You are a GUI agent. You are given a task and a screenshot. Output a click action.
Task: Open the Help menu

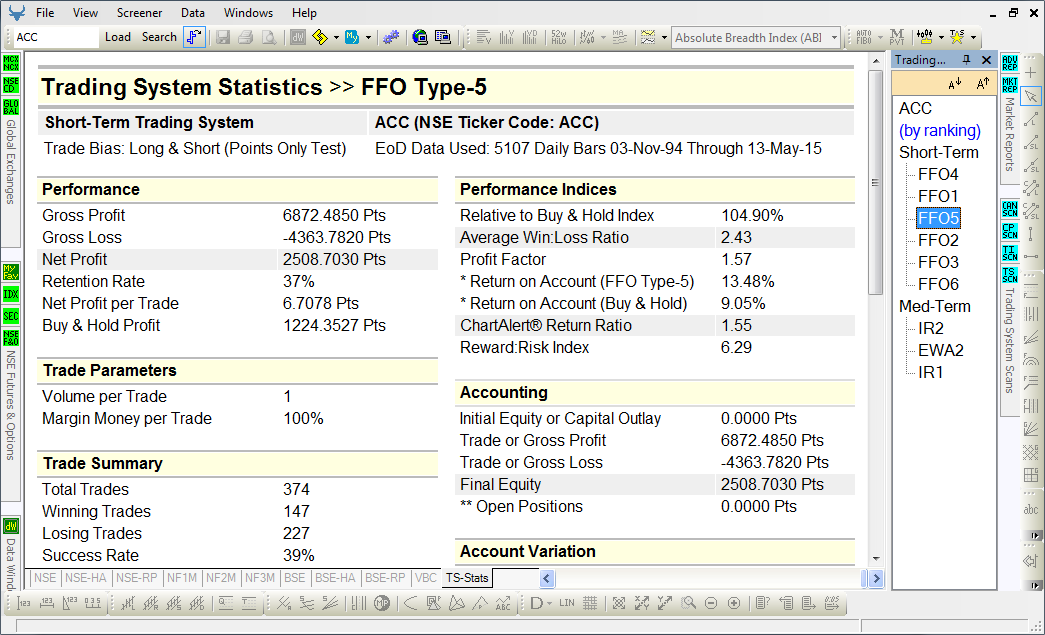pyautogui.click(x=304, y=13)
